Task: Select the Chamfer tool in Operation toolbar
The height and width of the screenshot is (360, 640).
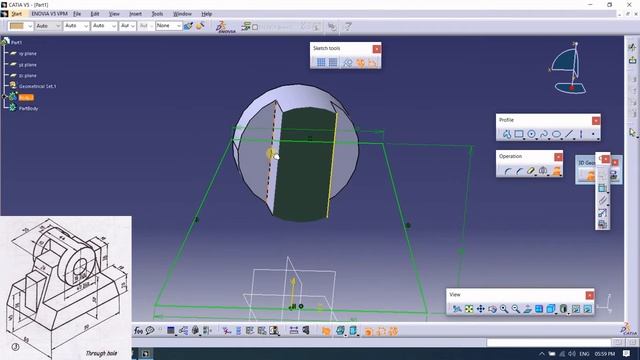Action: click(x=519, y=171)
